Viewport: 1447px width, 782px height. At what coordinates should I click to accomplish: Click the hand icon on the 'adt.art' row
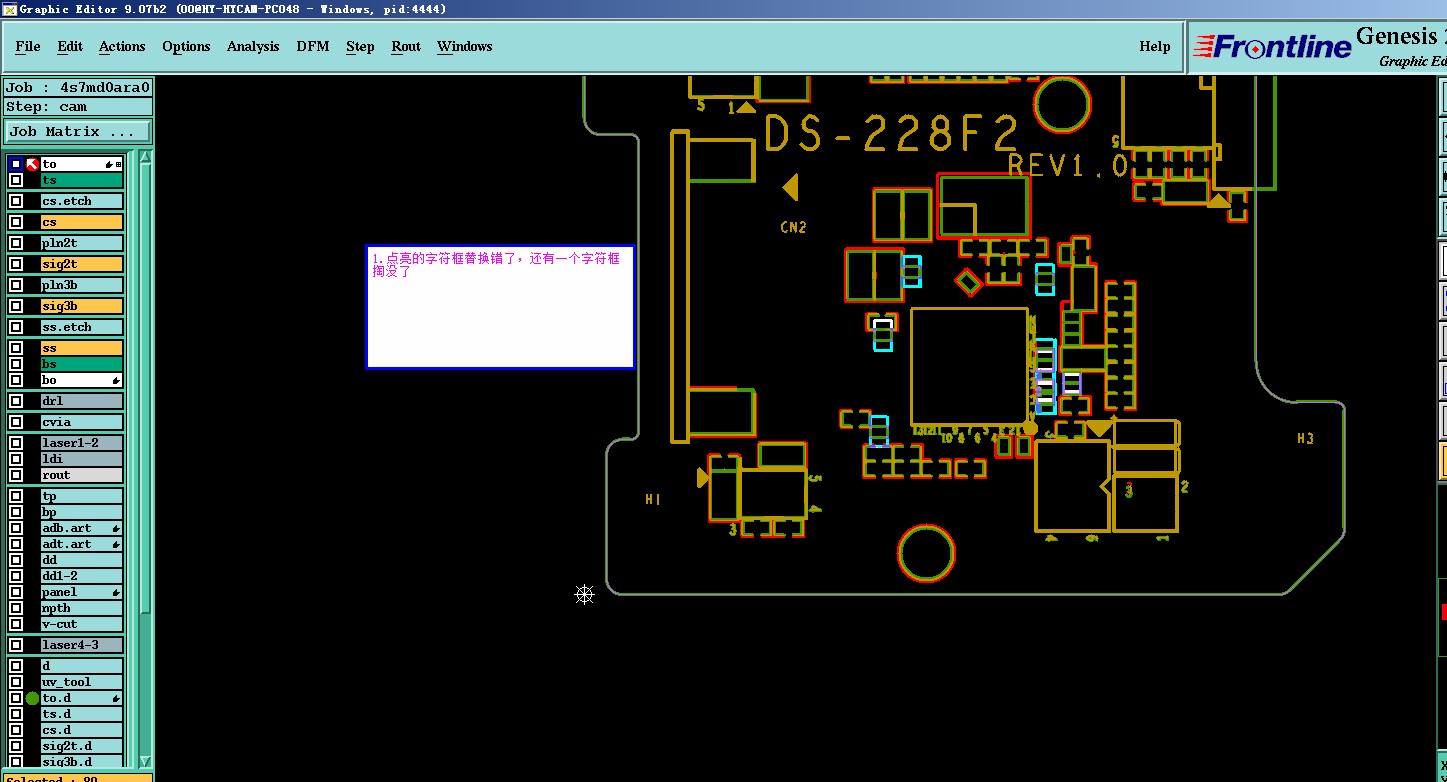[x=116, y=544]
